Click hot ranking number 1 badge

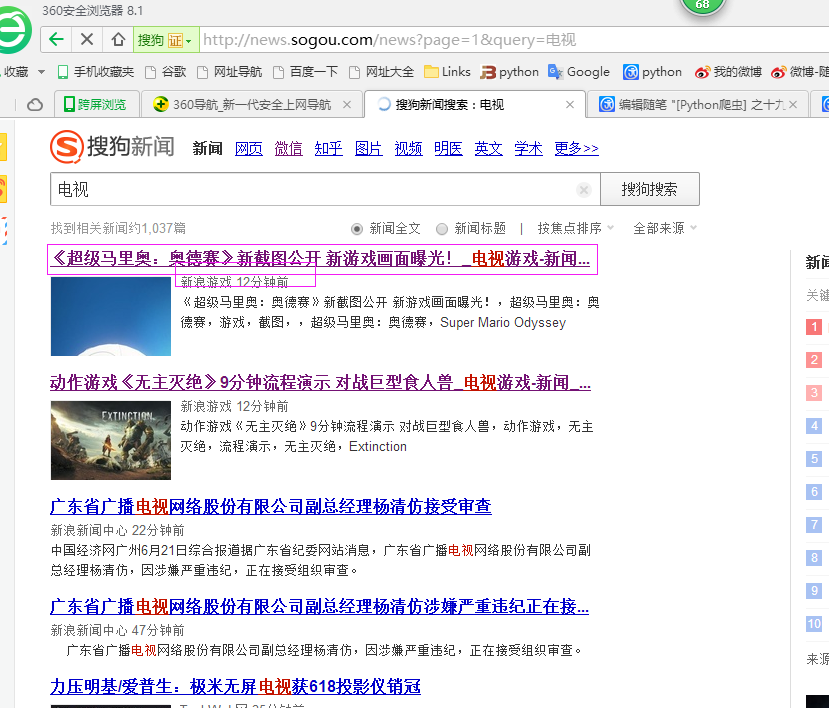(x=814, y=327)
